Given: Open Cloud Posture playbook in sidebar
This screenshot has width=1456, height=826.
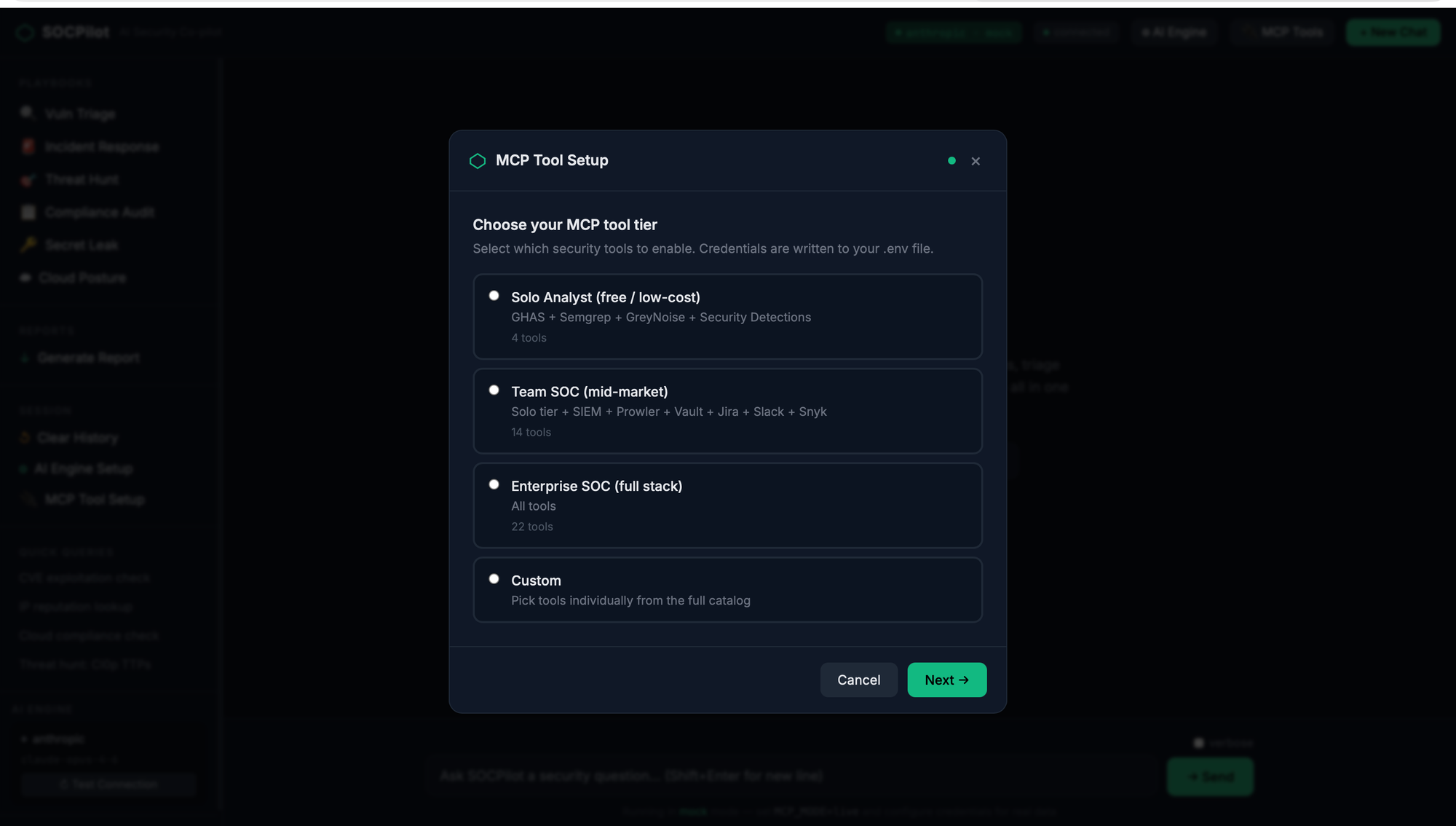Looking at the screenshot, I should point(82,278).
